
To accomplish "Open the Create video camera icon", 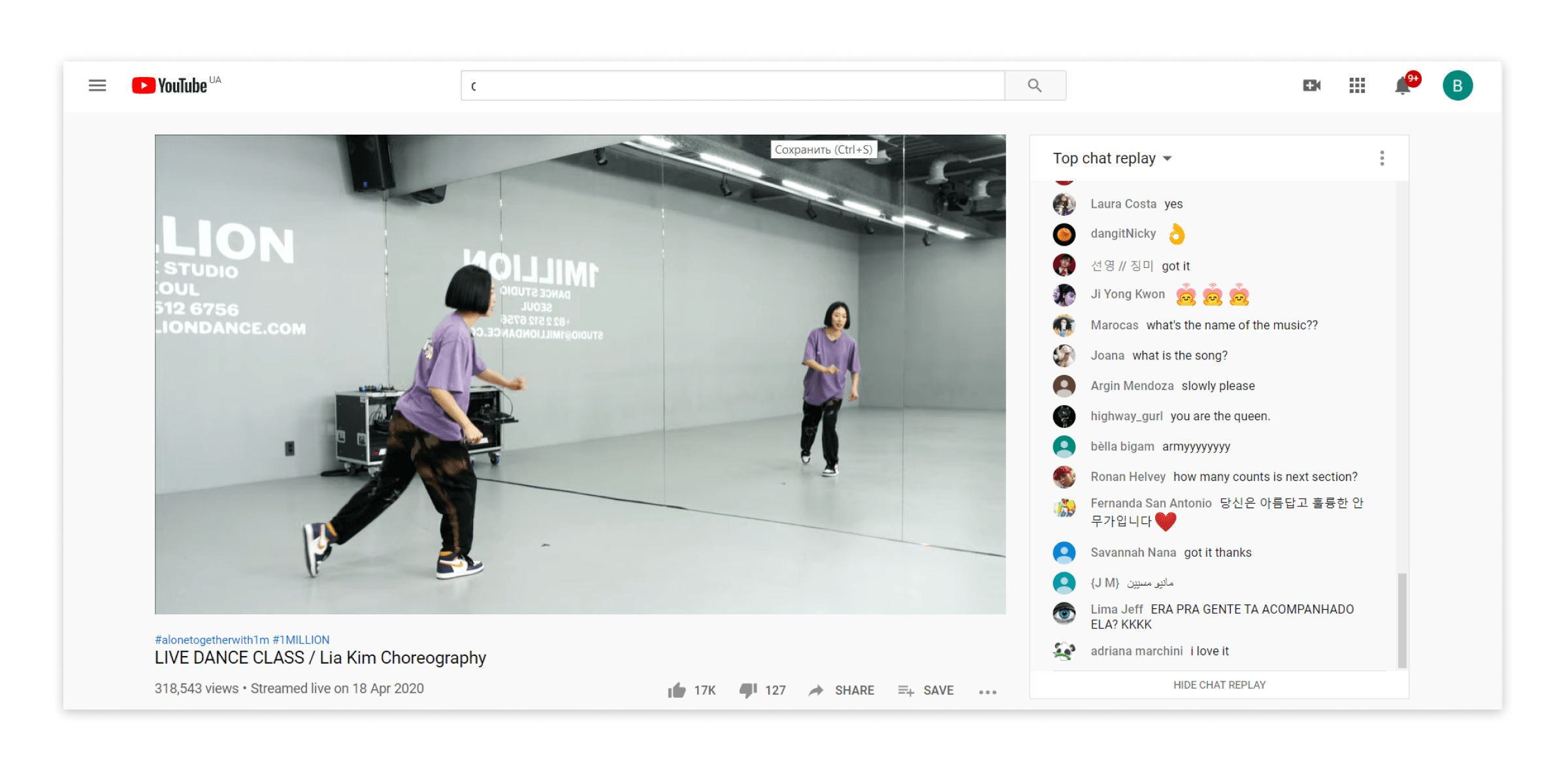I will tap(1311, 85).
